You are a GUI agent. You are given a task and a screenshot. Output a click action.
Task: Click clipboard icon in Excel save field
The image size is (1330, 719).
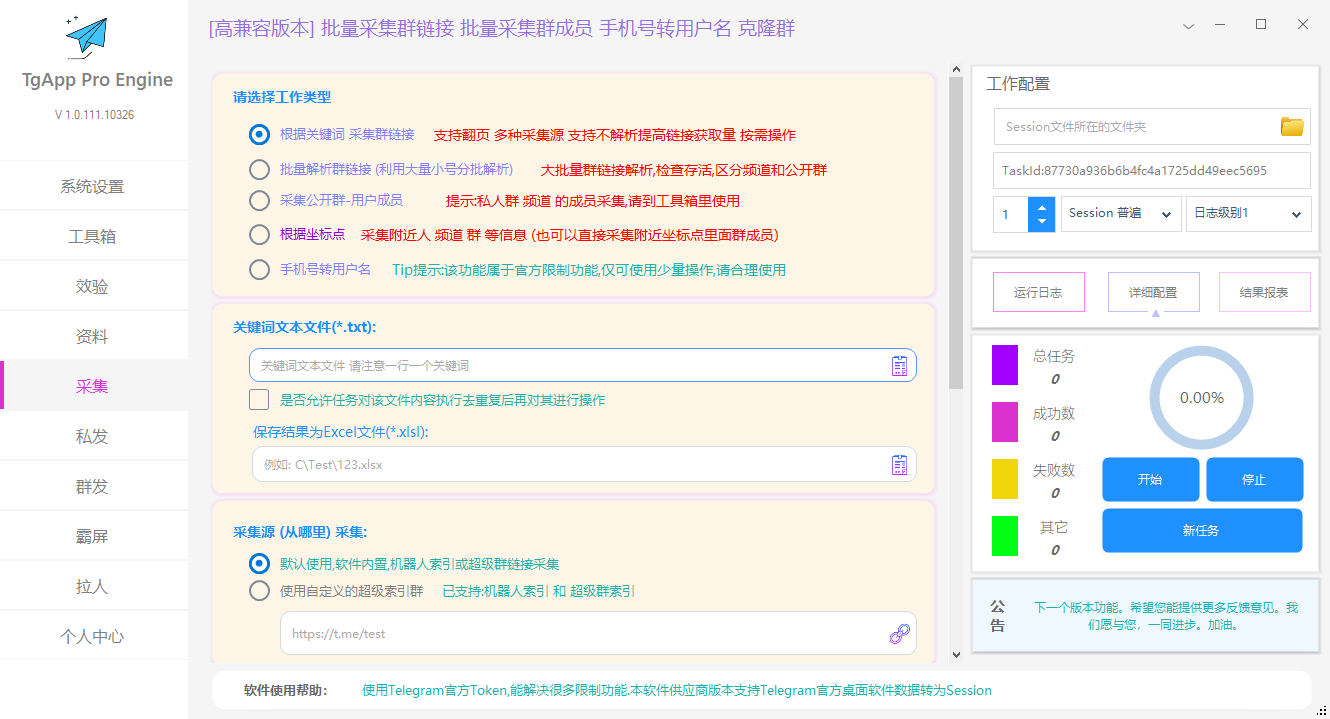click(899, 465)
